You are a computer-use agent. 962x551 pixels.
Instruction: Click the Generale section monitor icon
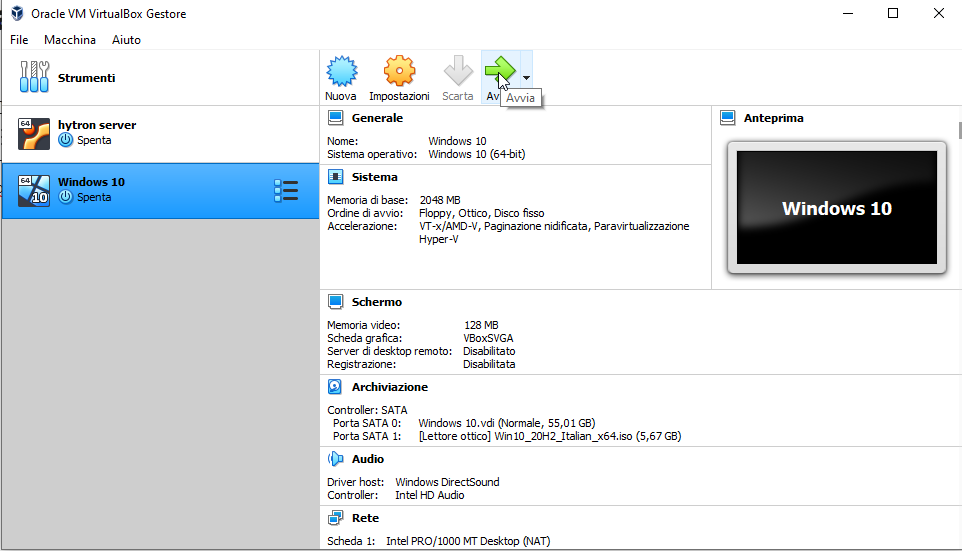(336, 118)
